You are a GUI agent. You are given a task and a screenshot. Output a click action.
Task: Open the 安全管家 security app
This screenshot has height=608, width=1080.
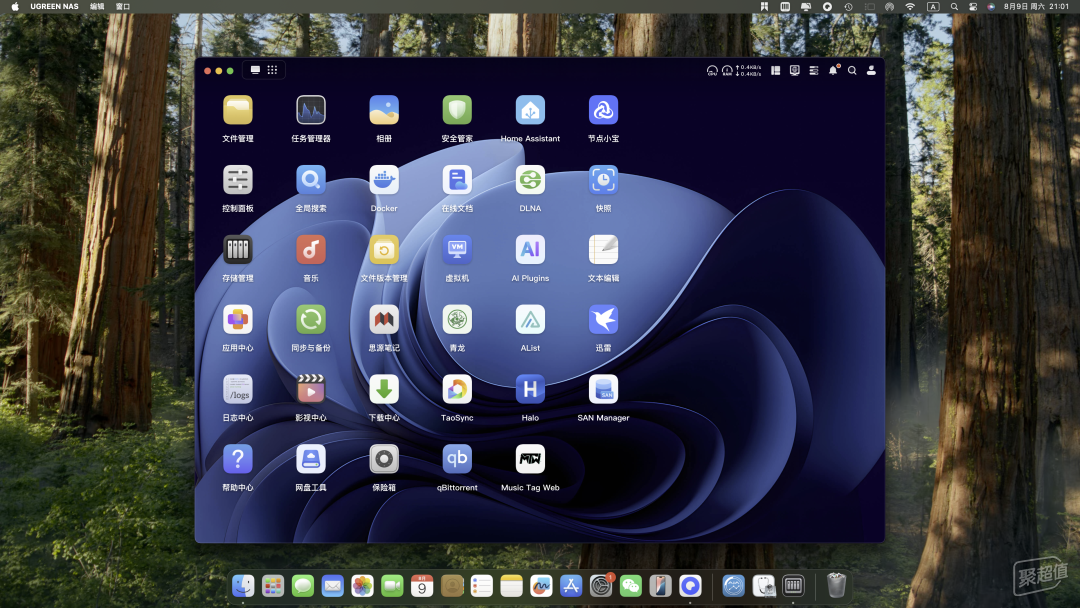(x=457, y=110)
